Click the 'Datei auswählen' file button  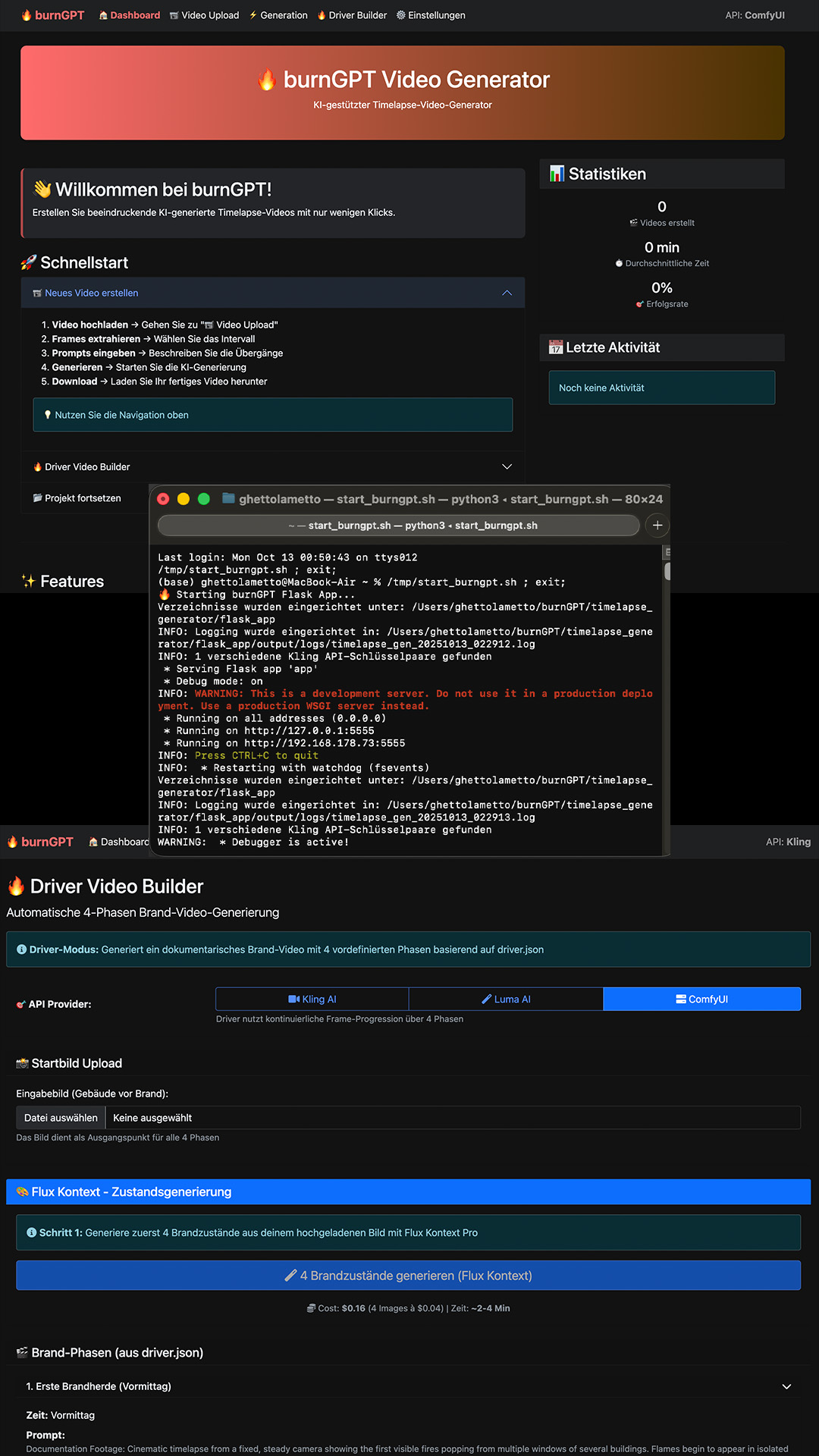[x=61, y=1118]
